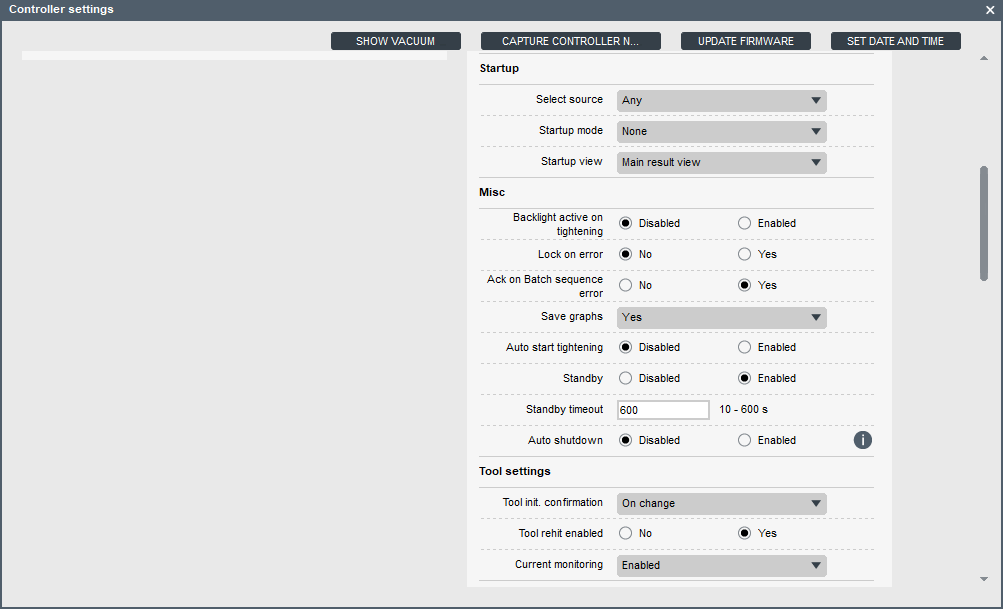Screen dimensions: 1003x609
Task: Set Backlight active on tightening to Enabled
Action: point(744,223)
